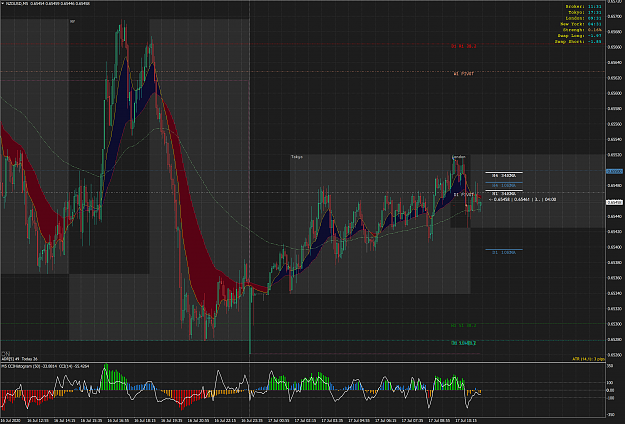Viewport: 625px width, 424px height.
Task: Click the 17 Jul 10:15 time axis label
Action: pyautogui.click(x=466, y=420)
